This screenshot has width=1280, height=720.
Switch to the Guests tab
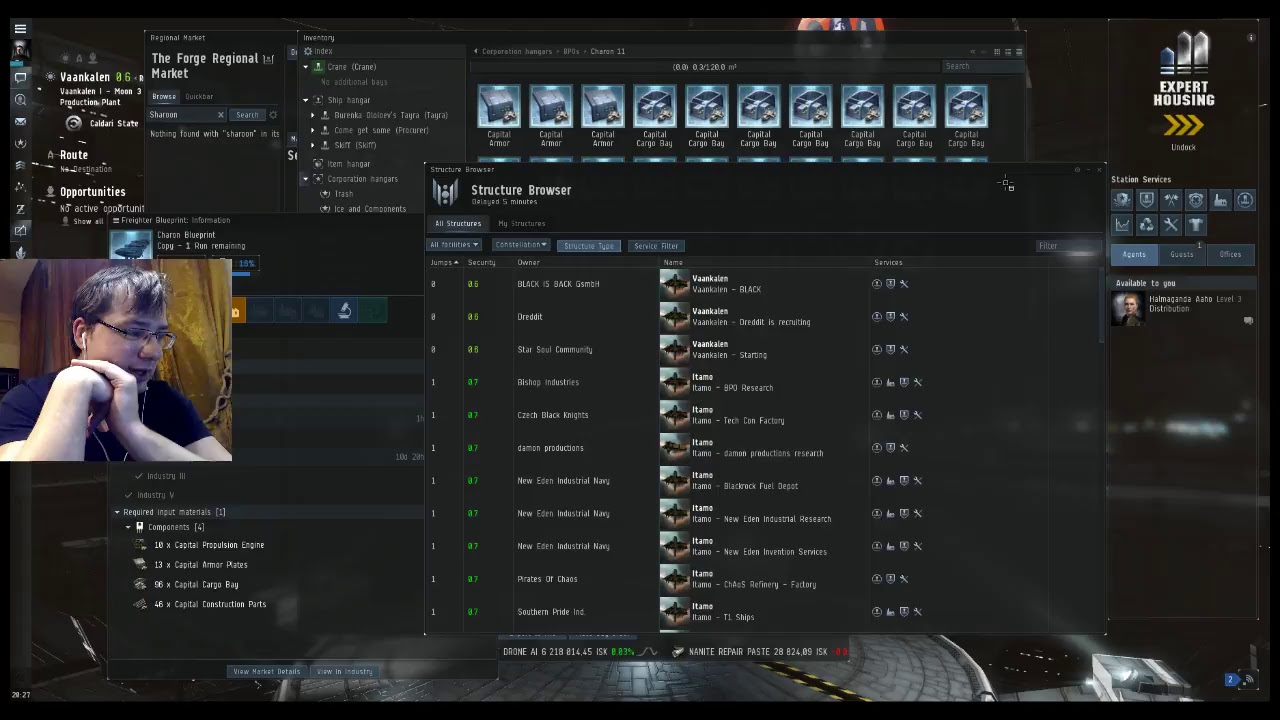pos(1182,254)
